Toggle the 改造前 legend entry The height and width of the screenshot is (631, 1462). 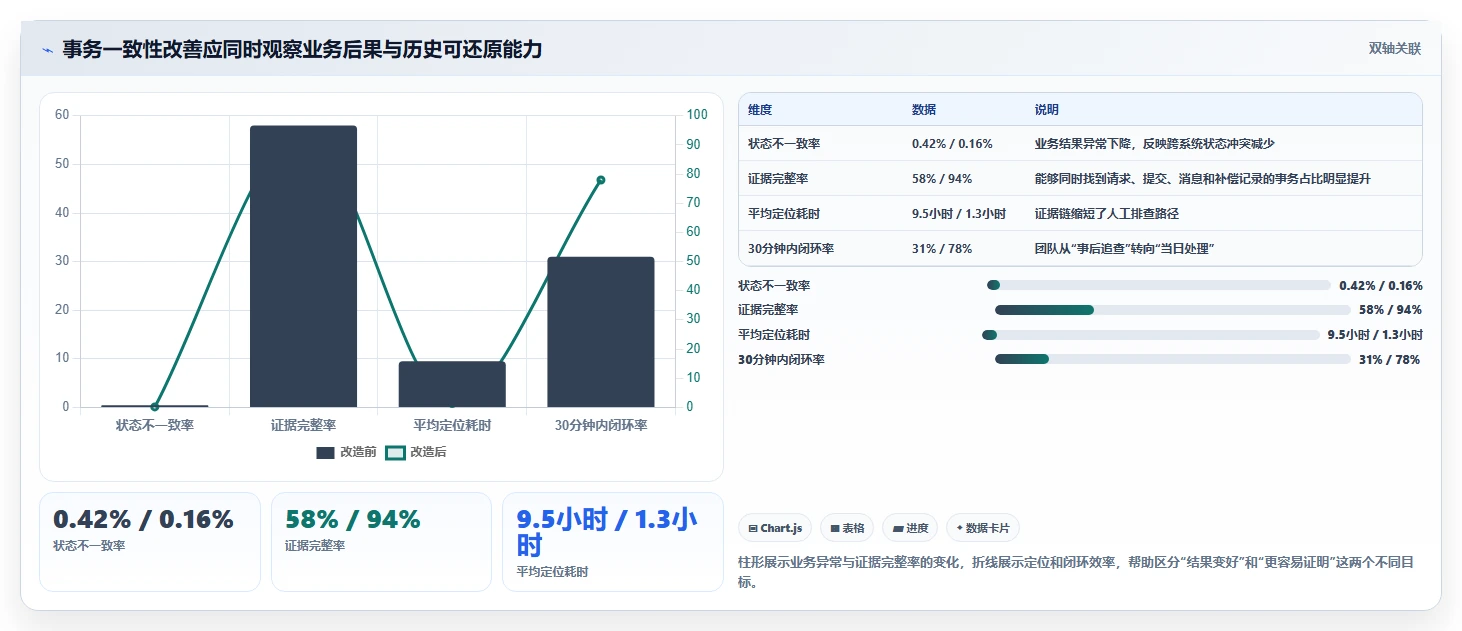pos(346,452)
